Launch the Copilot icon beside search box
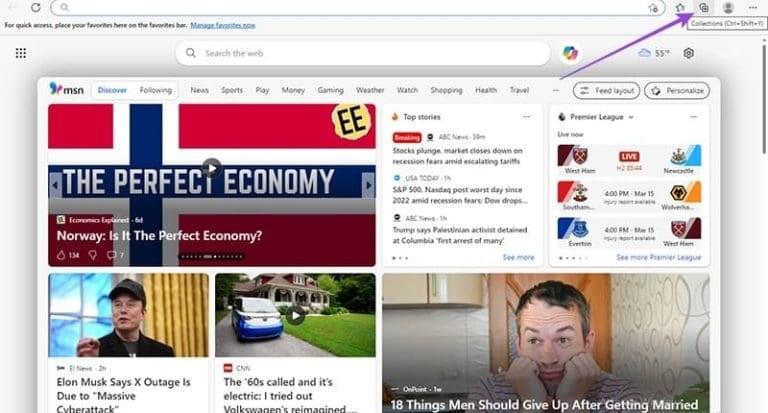Screen dimensions: 768x413 [x=570, y=53]
